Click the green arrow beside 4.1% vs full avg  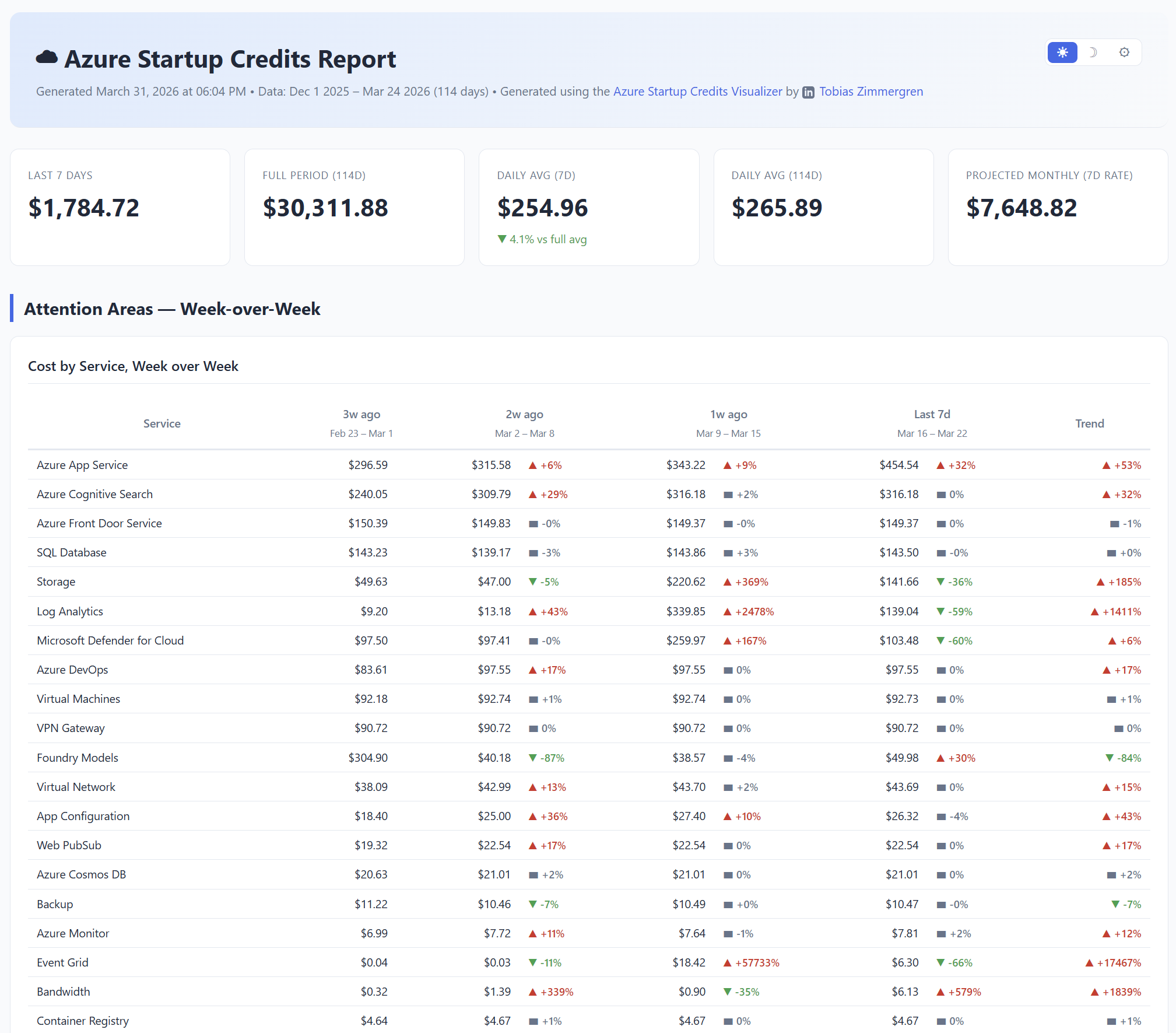[501, 239]
